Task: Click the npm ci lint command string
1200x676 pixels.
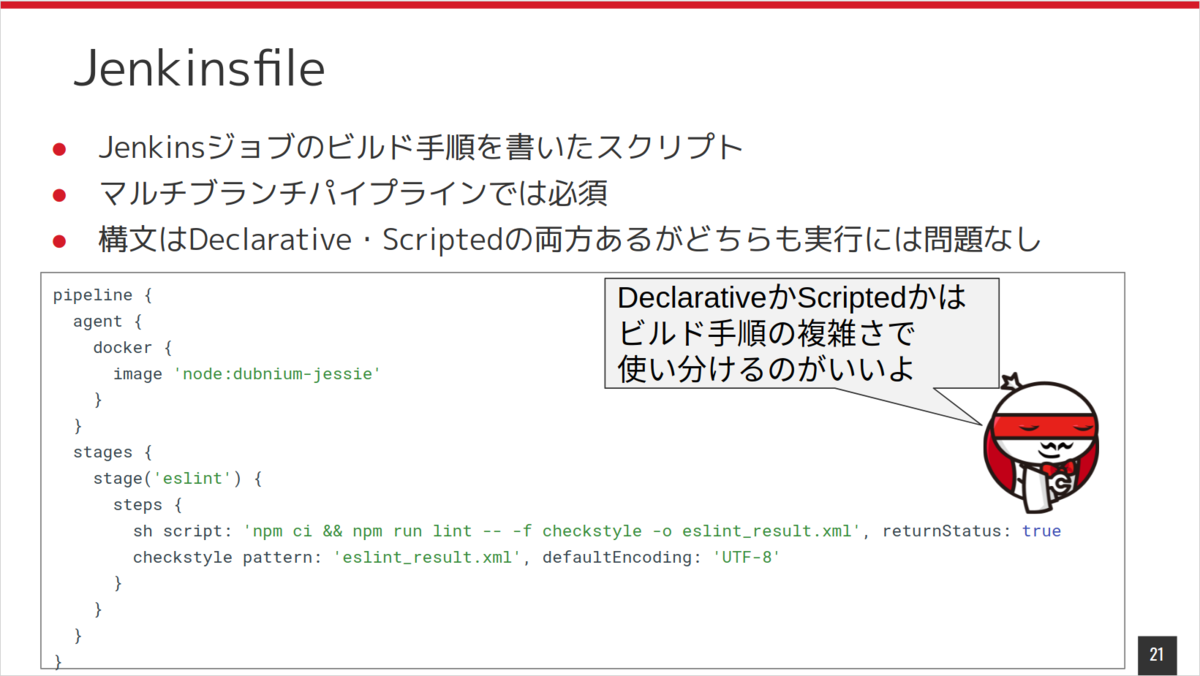Action: pyautogui.click(x=552, y=530)
